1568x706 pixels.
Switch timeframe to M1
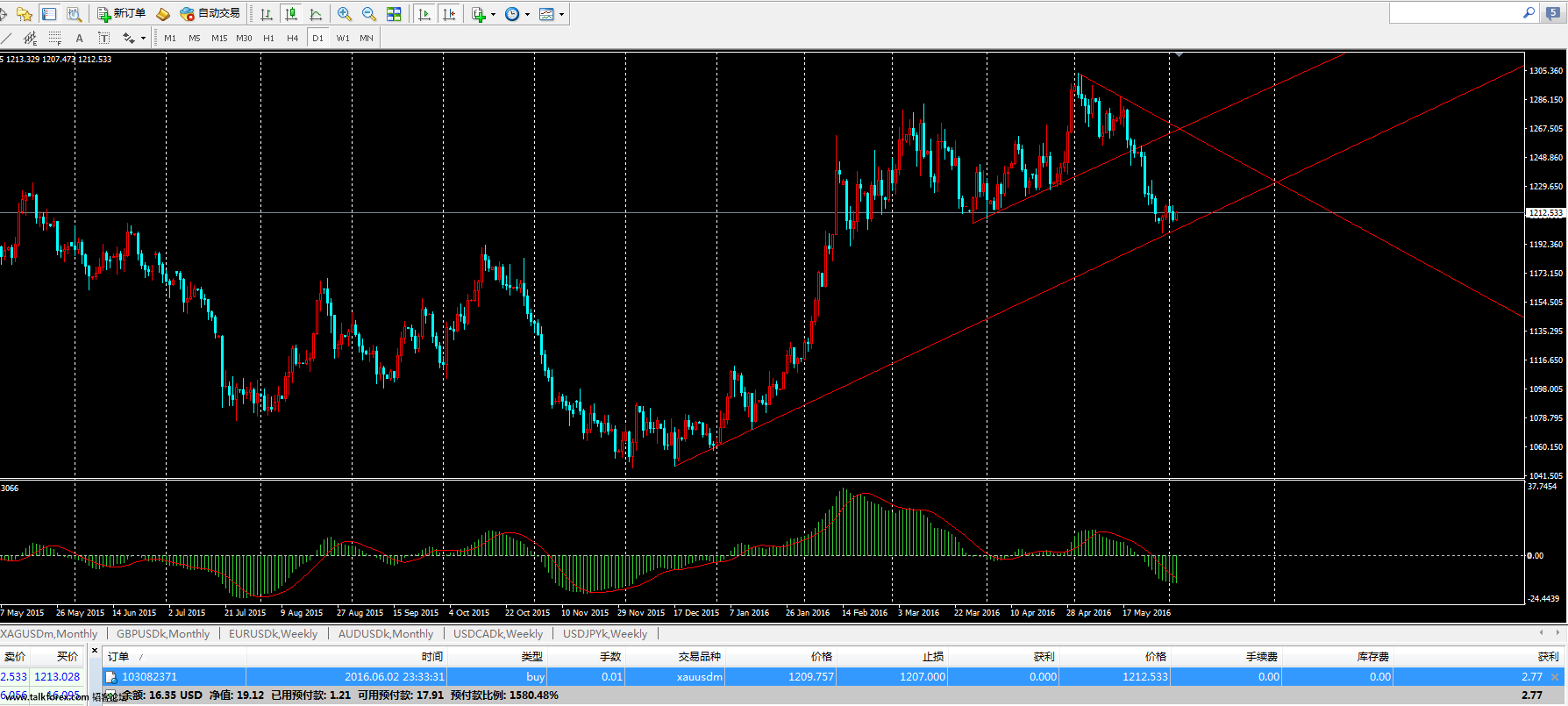coord(170,38)
